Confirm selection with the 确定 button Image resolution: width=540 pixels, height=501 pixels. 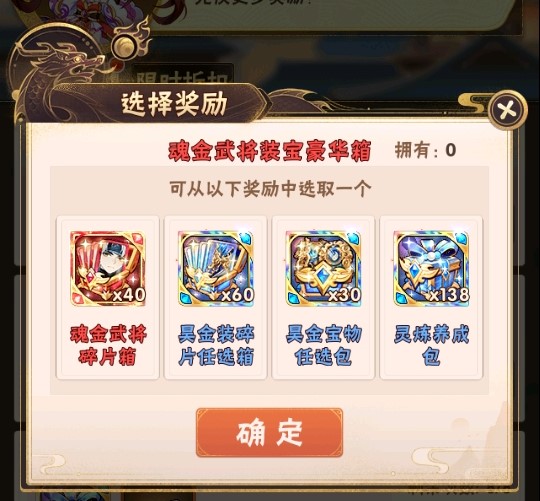(269, 432)
